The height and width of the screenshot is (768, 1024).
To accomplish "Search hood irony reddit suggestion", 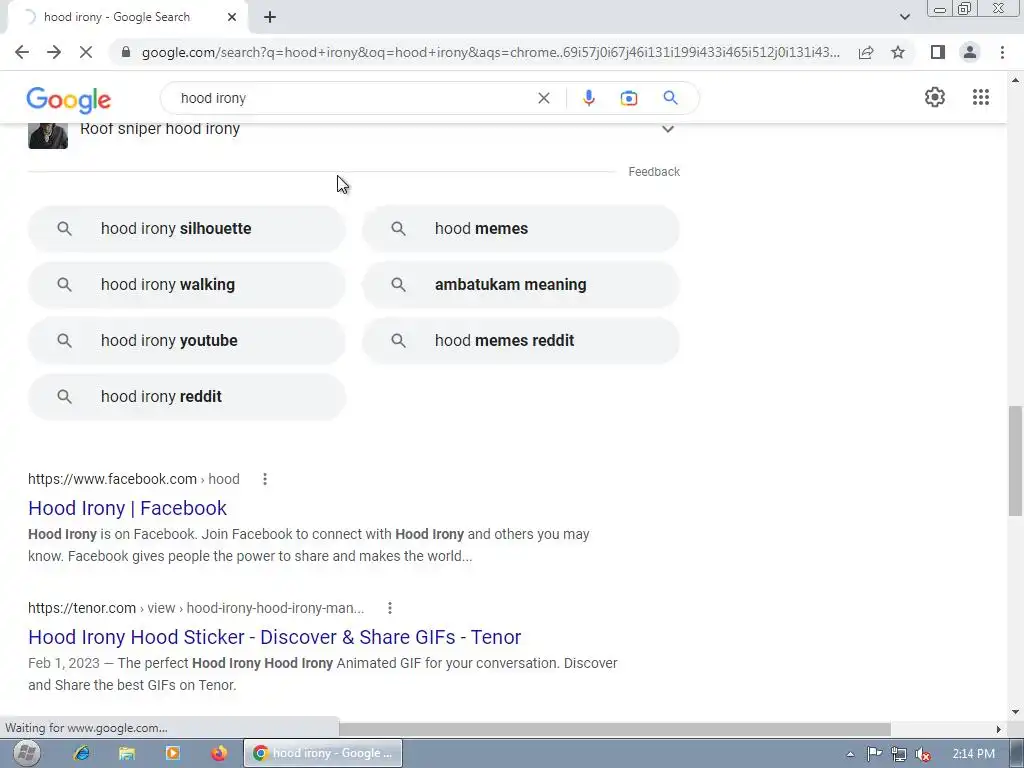I will point(187,396).
